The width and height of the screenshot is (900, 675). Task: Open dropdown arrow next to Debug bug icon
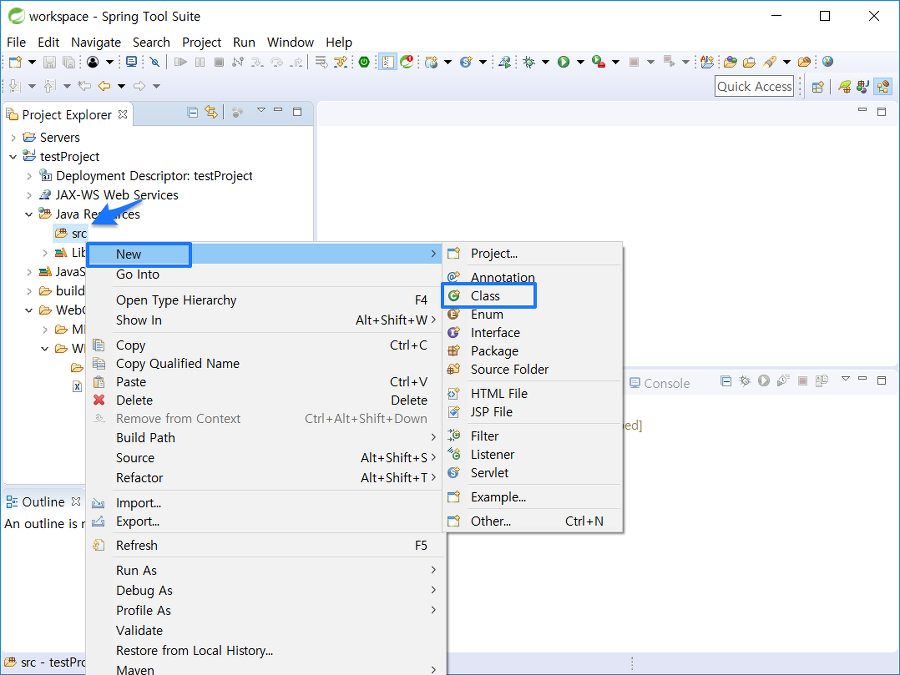545,62
